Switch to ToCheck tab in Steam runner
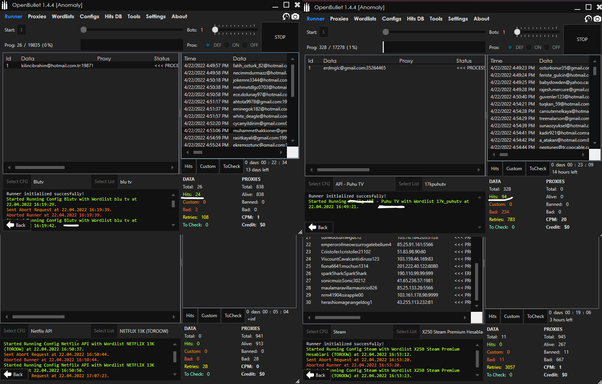Screen dimensions: 602x384 [536, 316]
